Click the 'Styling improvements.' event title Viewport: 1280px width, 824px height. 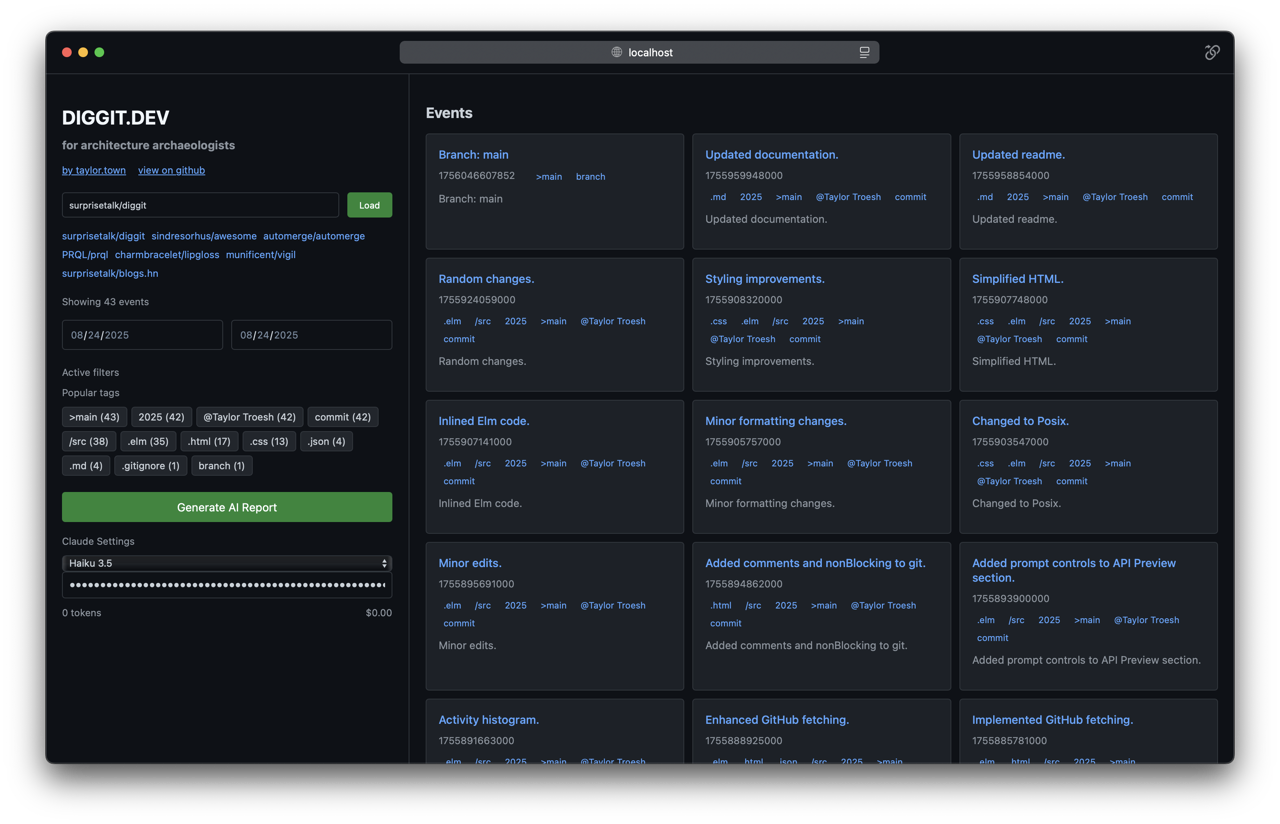(x=764, y=279)
